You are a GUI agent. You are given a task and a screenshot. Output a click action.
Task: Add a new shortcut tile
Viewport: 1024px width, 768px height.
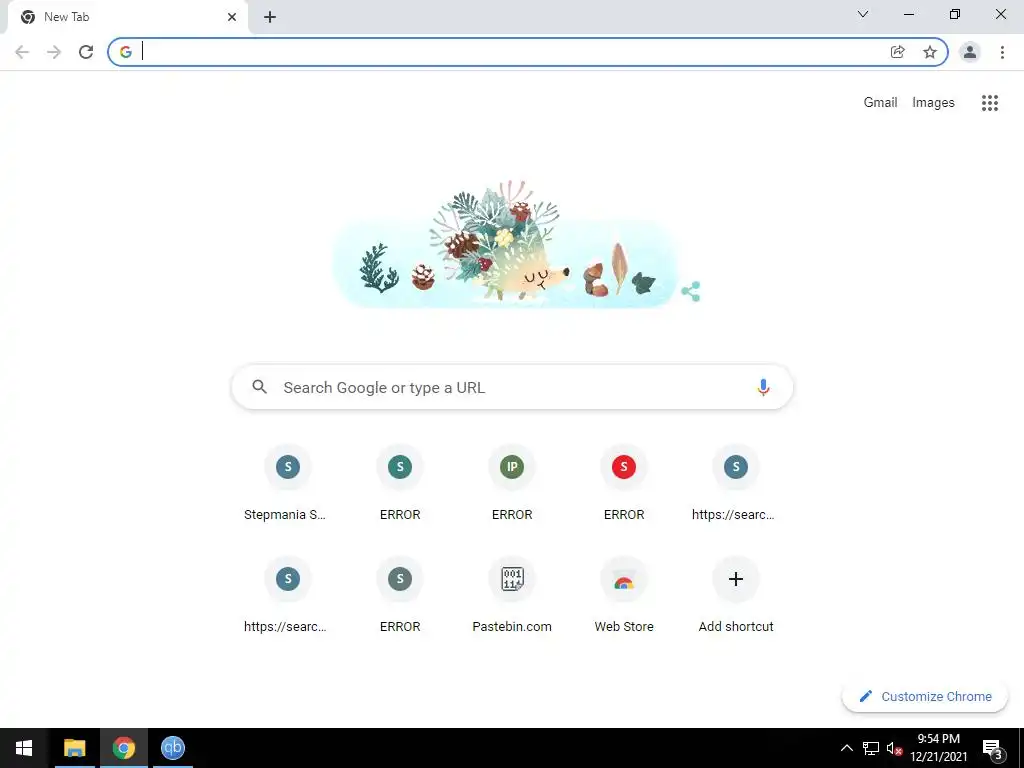point(735,595)
